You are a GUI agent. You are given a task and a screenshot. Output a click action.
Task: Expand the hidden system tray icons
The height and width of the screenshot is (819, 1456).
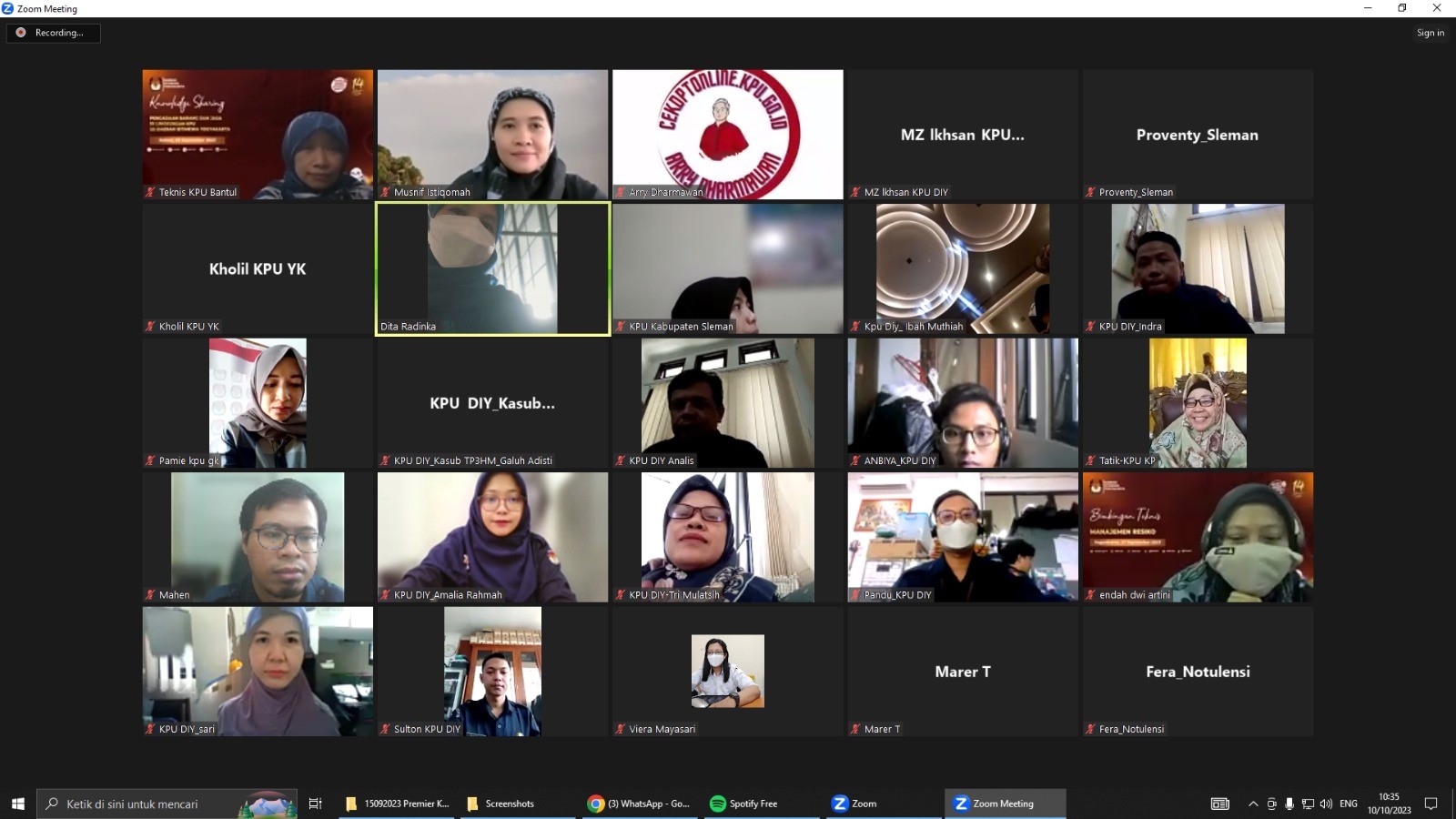1253,804
